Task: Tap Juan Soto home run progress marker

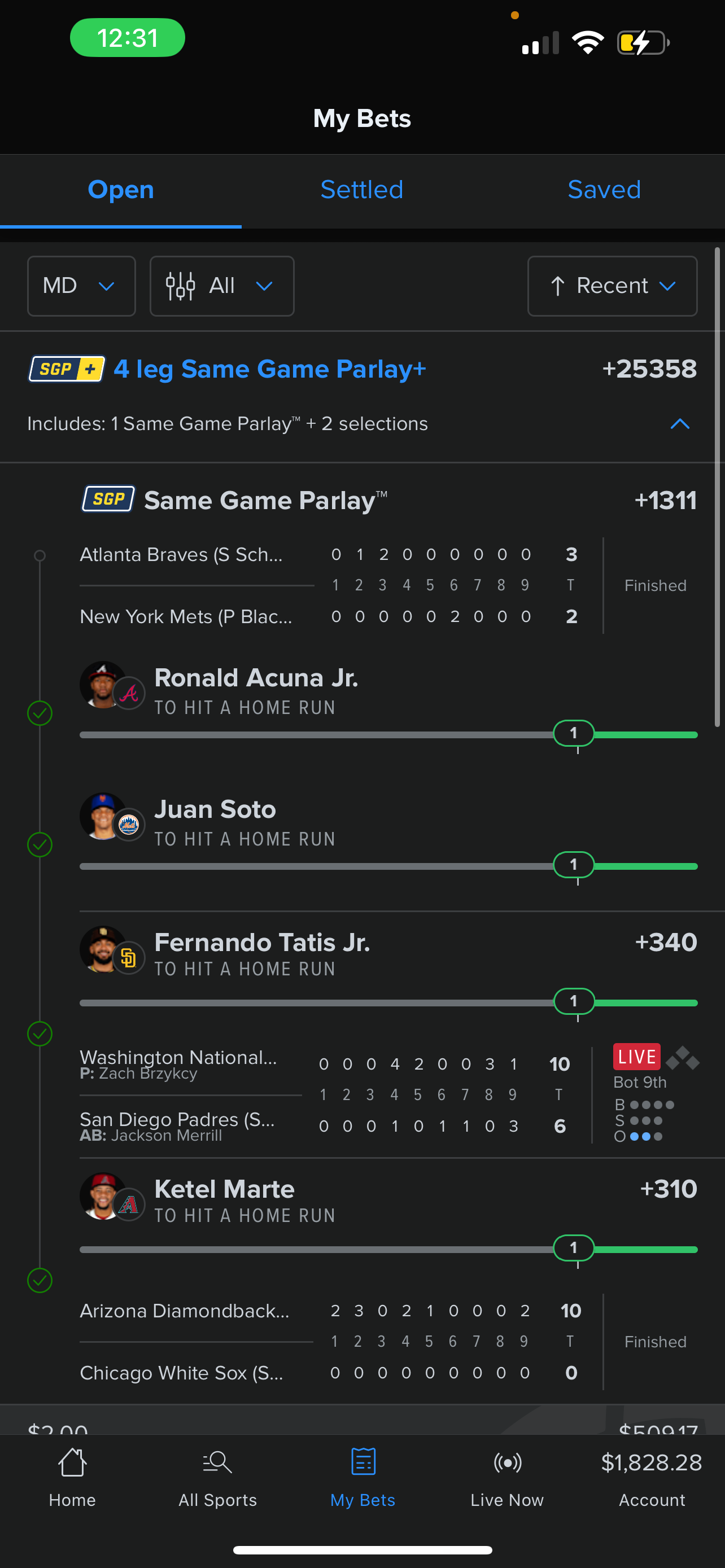Action: [x=574, y=865]
